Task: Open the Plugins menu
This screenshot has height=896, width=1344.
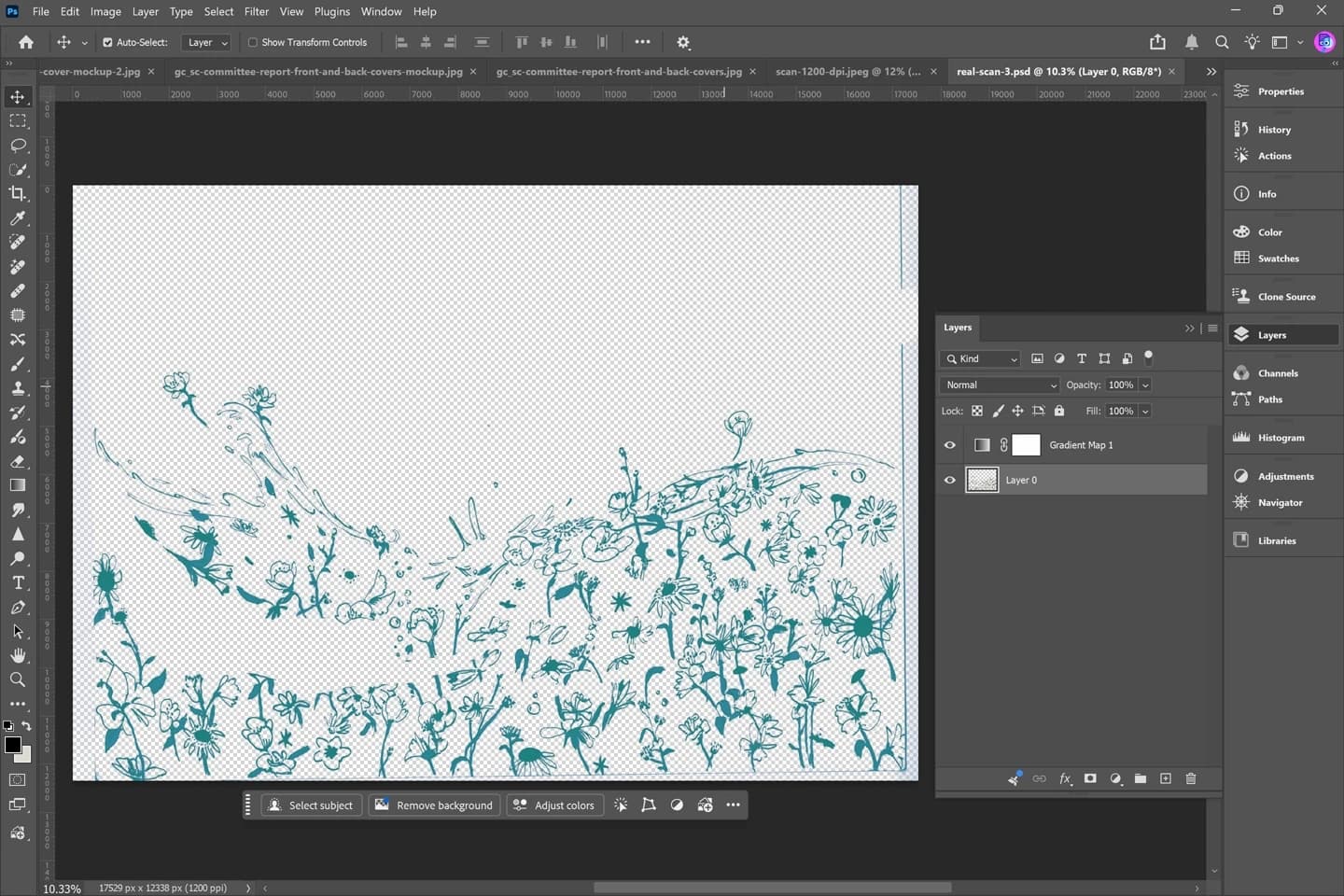Action: [x=332, y=12]
